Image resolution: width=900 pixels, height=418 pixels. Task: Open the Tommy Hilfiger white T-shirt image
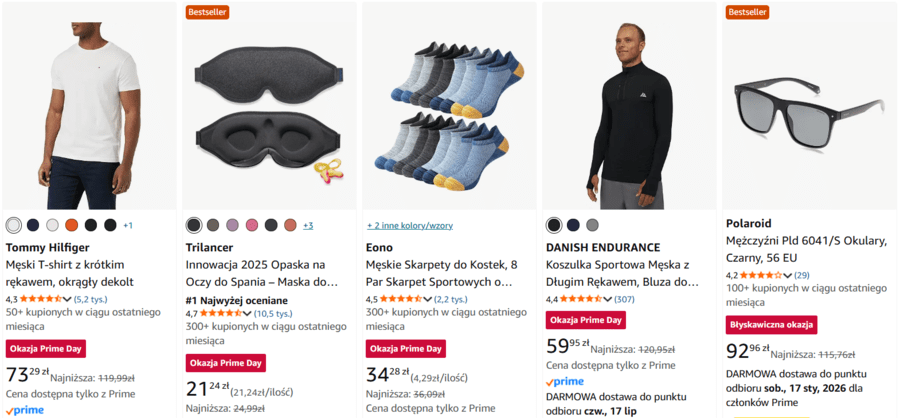click(90, 106)
